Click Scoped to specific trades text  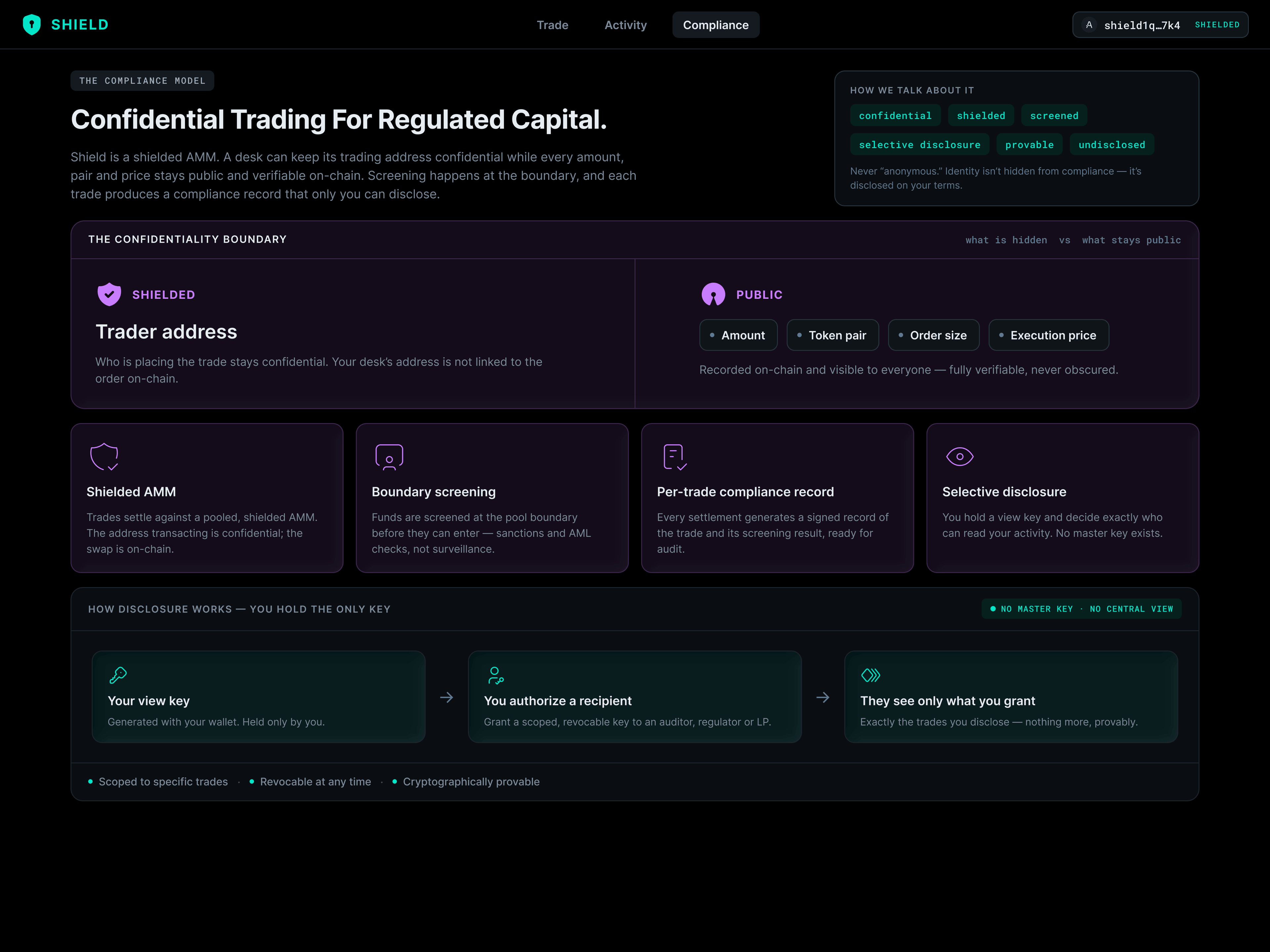(x=163, y=781)
